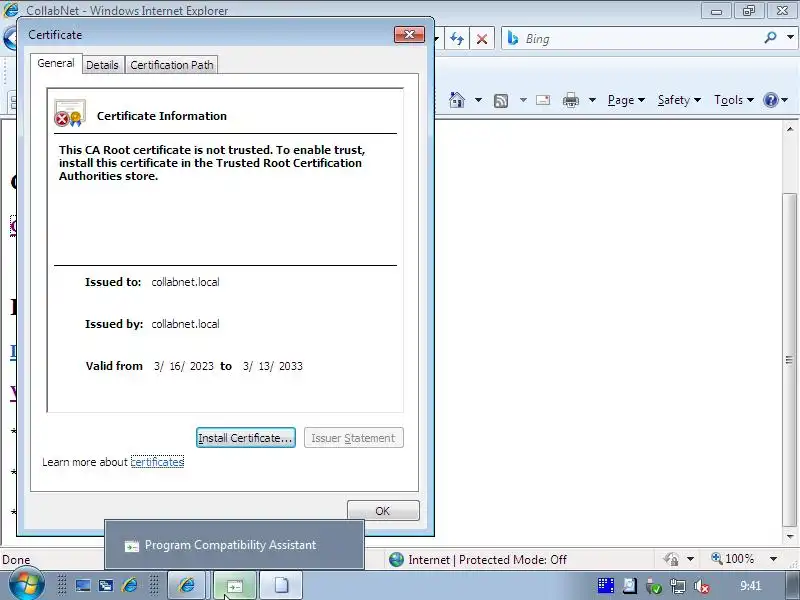Open the certificates help link
The width and height of the screenshot is (800, 600).
[157, 462]
